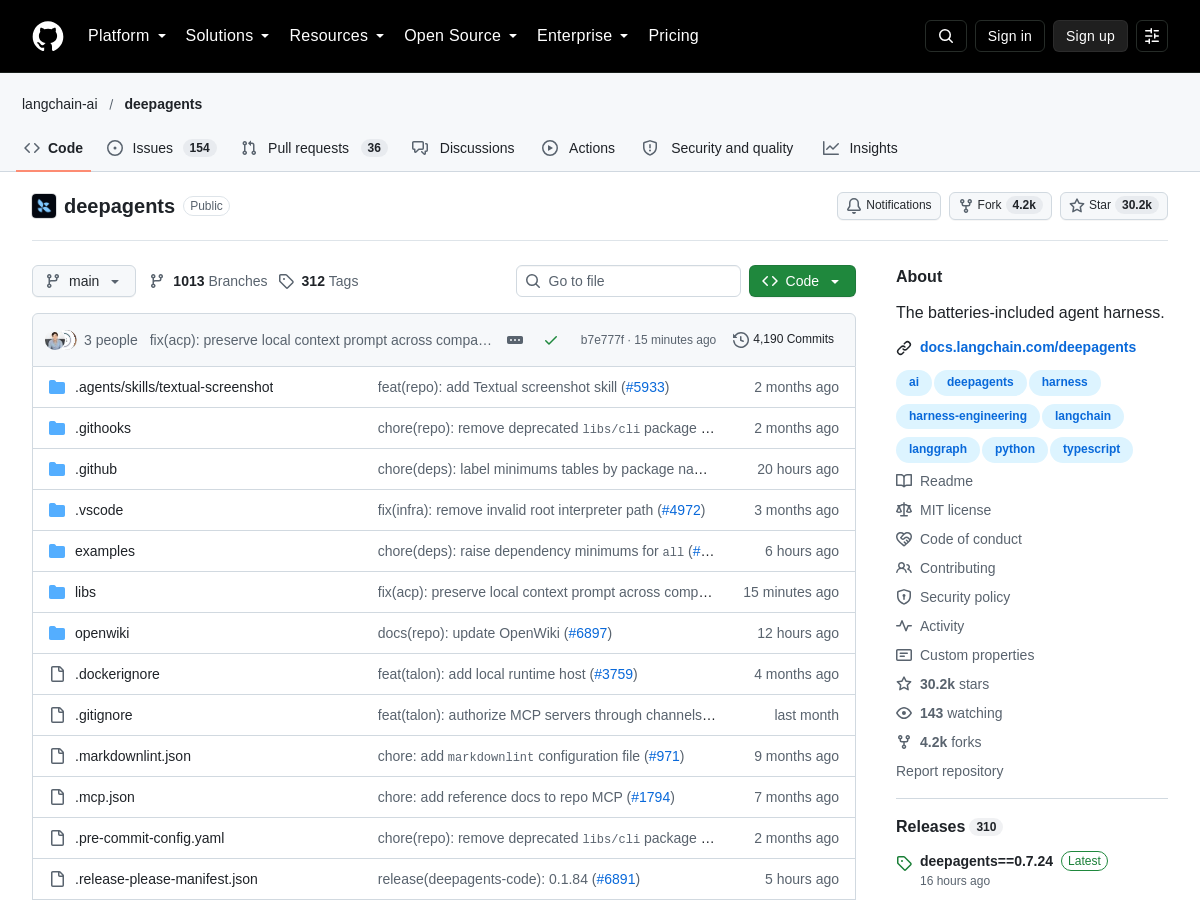Open the Solutions dropdown menu

228,36
